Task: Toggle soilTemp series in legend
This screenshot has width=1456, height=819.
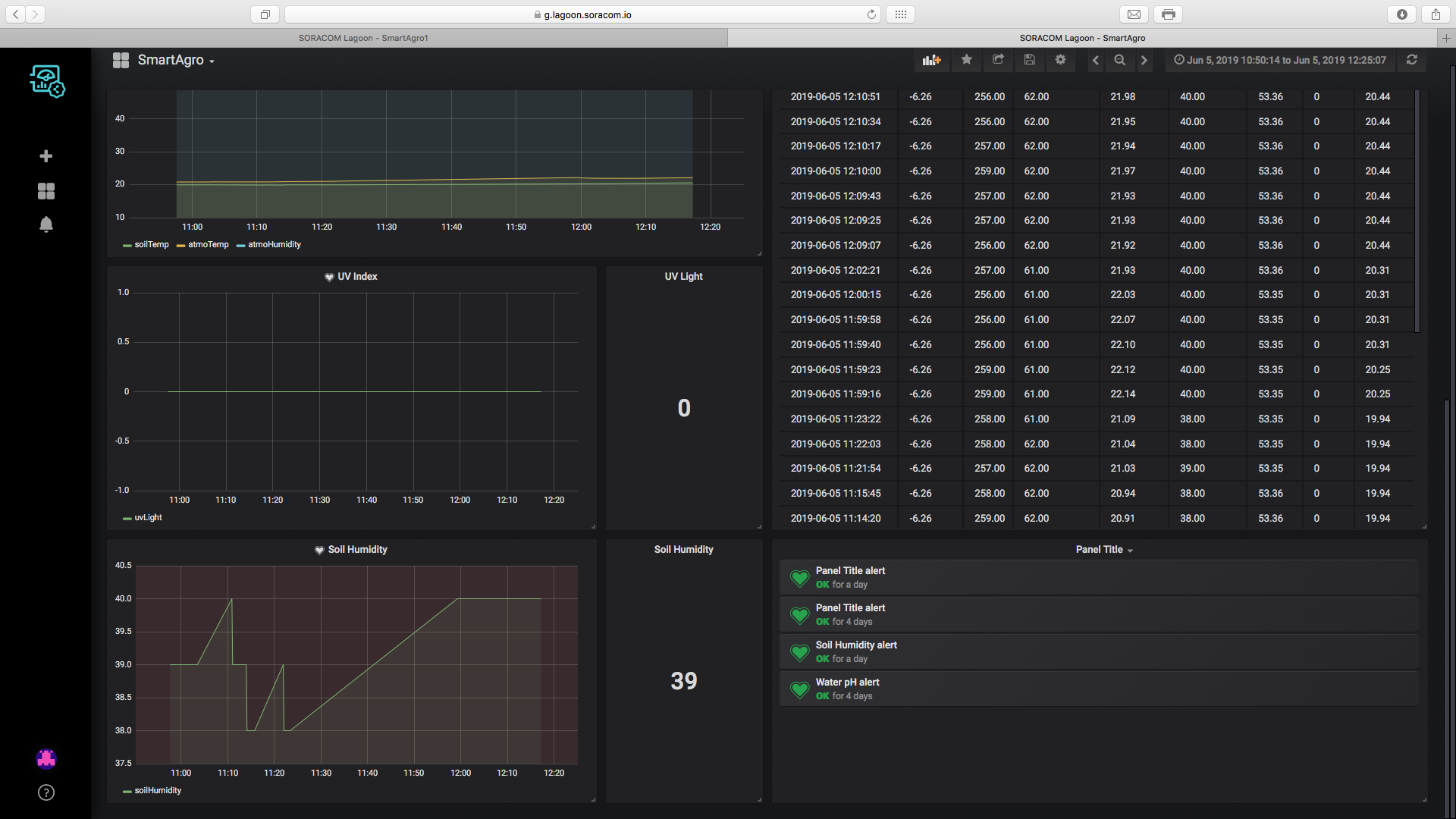Action: point(151,245)
